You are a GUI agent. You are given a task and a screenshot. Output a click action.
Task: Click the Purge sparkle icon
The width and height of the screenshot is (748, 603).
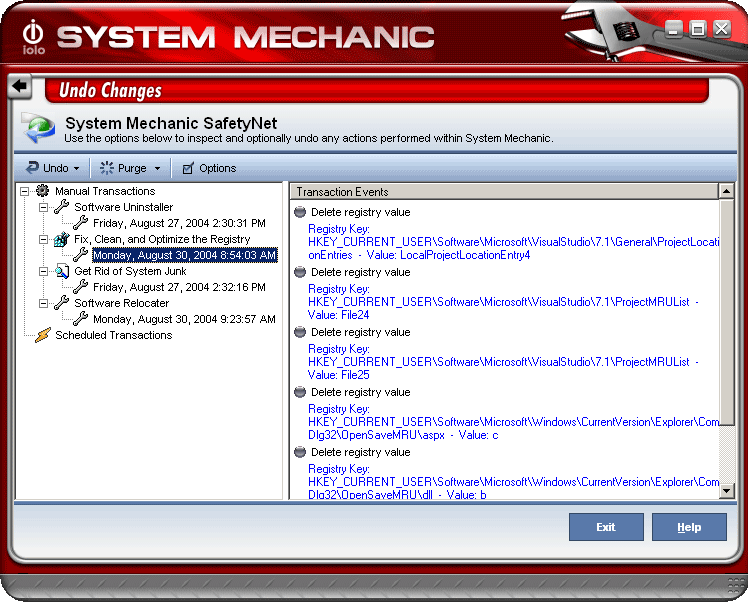click(x=106, y=167)
